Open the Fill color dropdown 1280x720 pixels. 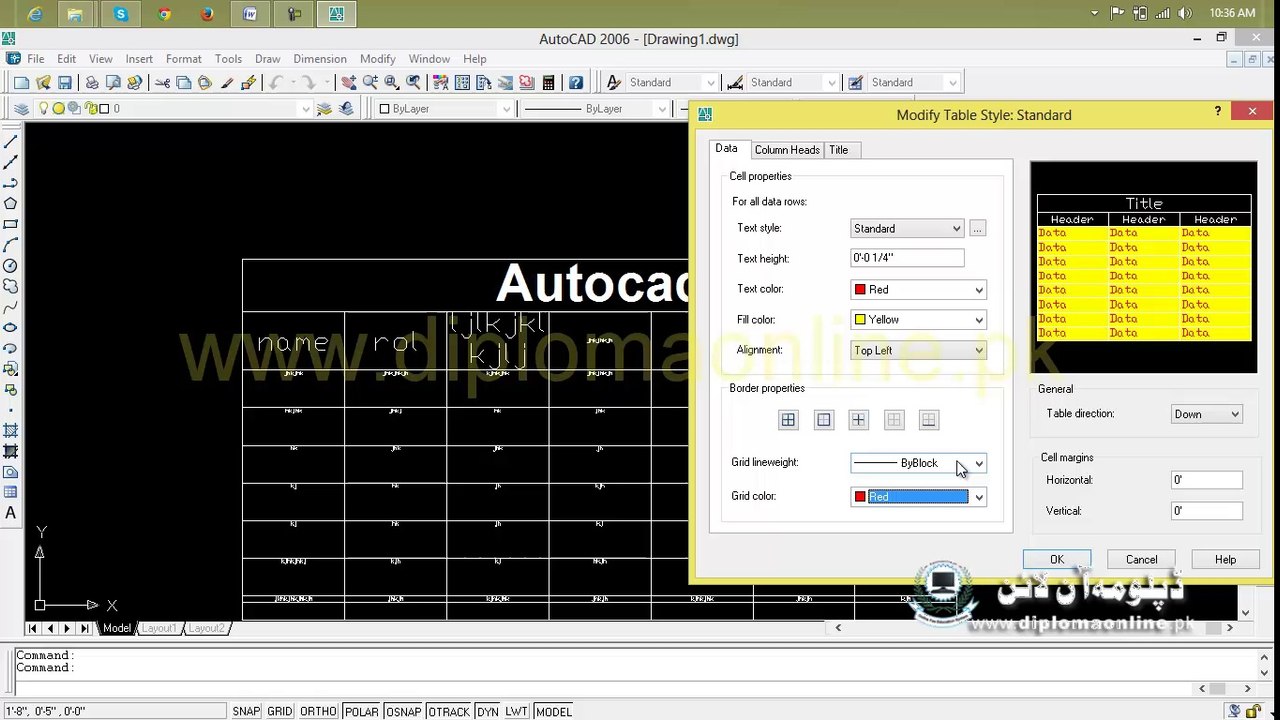(x=918, y=320)
